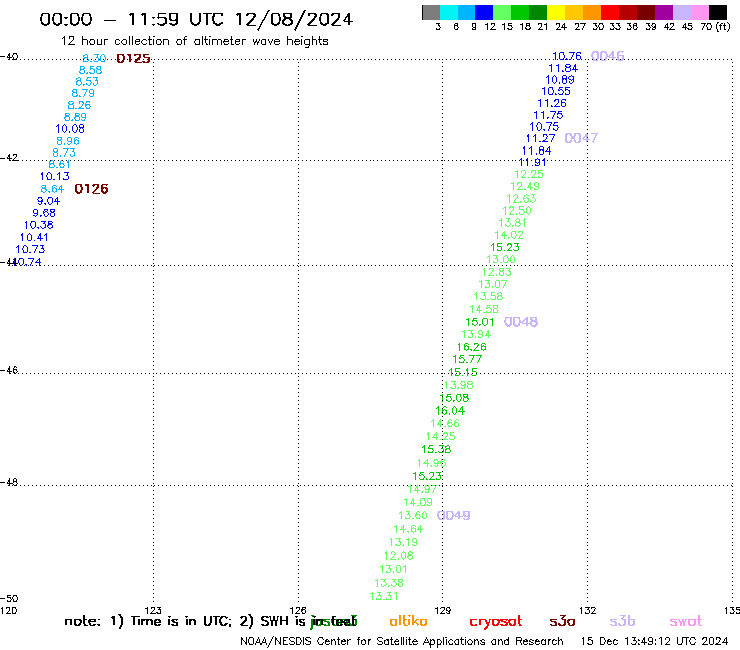This screenshot has height=650, width=740.
Task: Click the black swatch at the legend's end
Action: 718,12
